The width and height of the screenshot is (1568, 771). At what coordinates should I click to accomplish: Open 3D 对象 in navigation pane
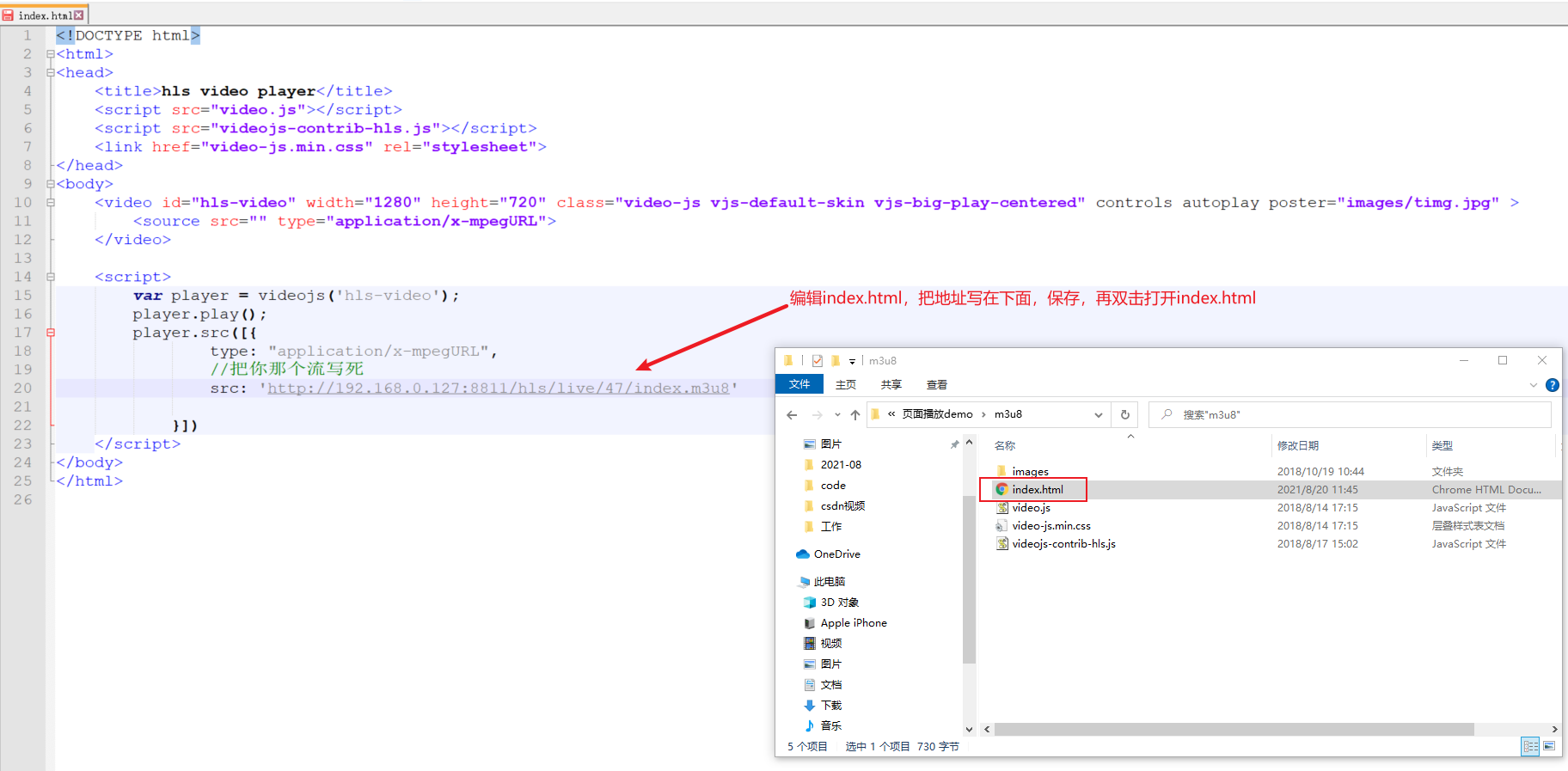point(839,602)
